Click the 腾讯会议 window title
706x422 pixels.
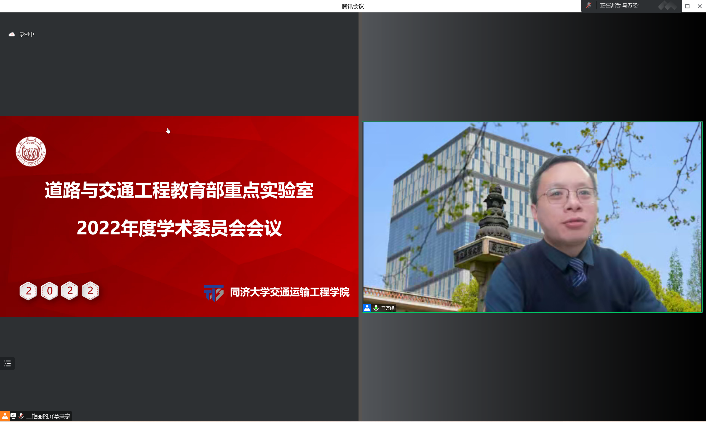[353, 5]
